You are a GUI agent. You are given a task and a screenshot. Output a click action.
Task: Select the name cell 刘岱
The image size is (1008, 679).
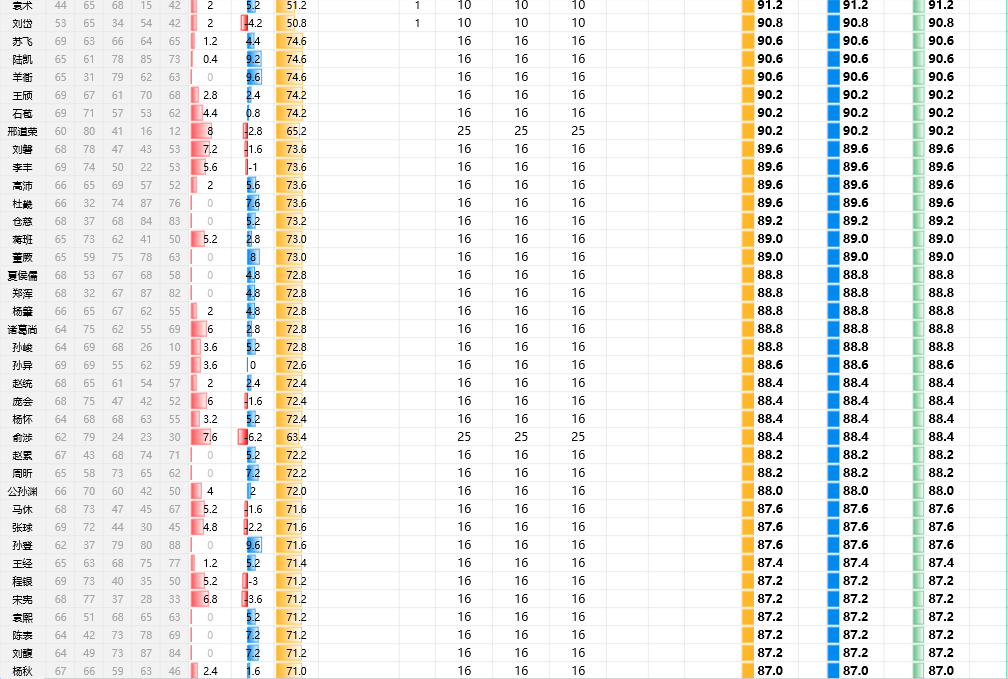coord(22,23)
